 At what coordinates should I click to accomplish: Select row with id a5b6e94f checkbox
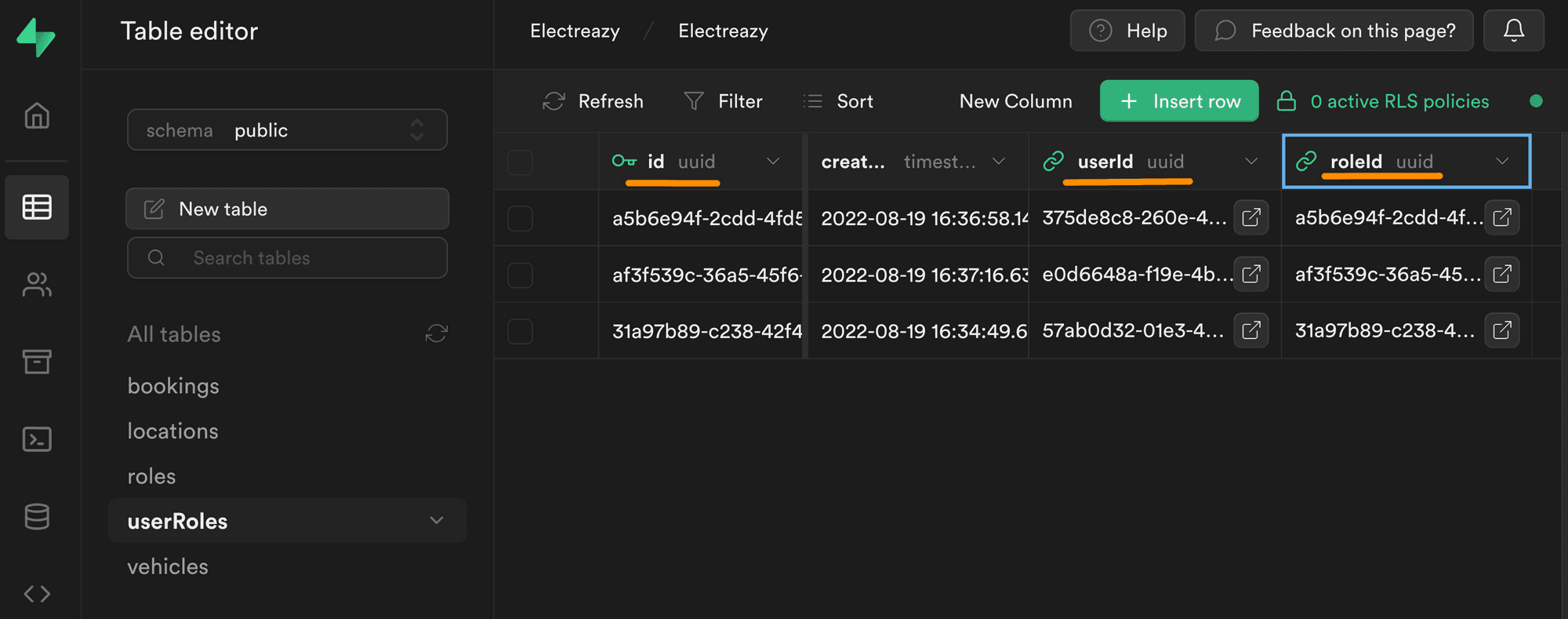(520, 218)
